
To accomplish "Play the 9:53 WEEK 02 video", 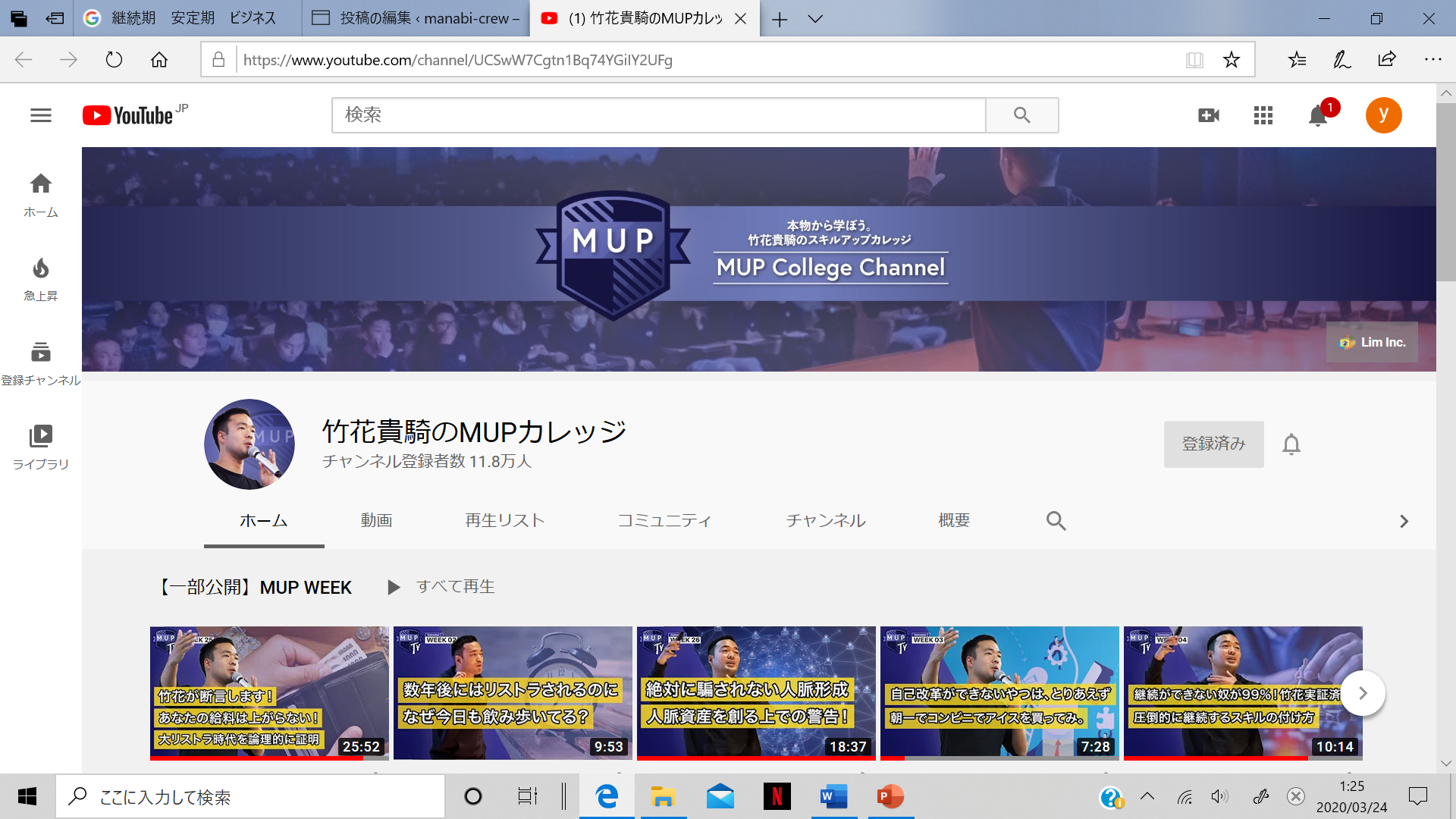I will pyautogui.click(x=513, y=693).
